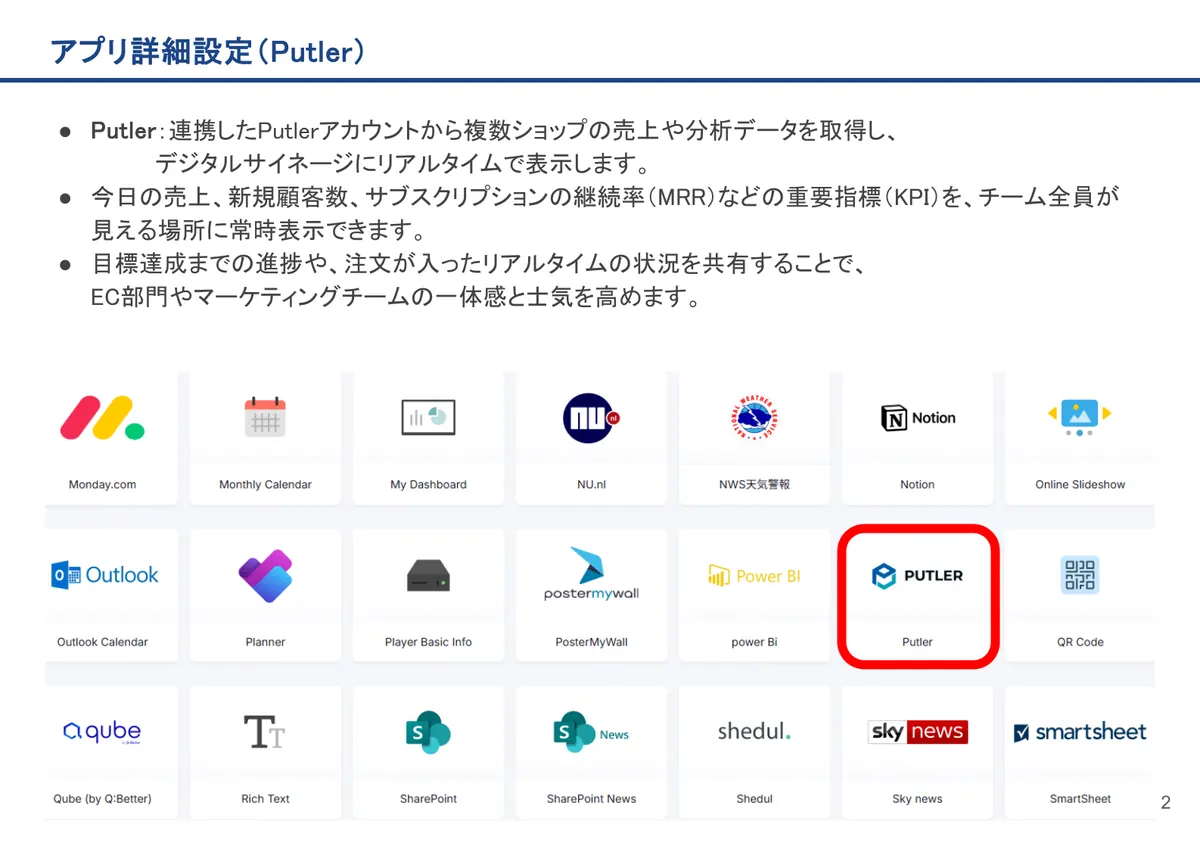Click the "Notion" caption under the logo
Image resolution: width=1200 pixels, height=849 pixels.
[x=917, y=485]
